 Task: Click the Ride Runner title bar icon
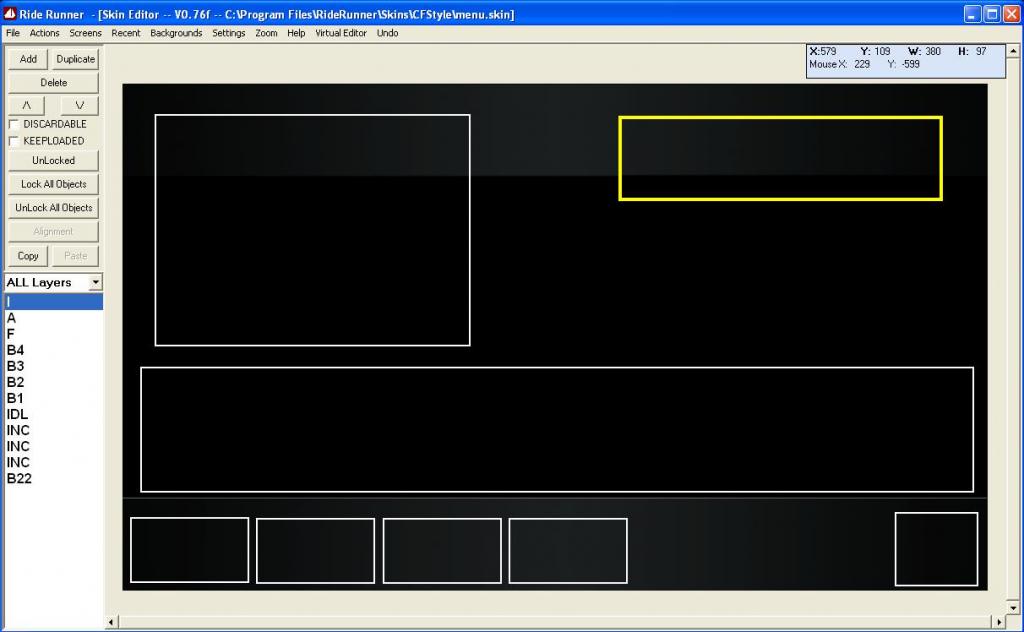click(10, 13)
